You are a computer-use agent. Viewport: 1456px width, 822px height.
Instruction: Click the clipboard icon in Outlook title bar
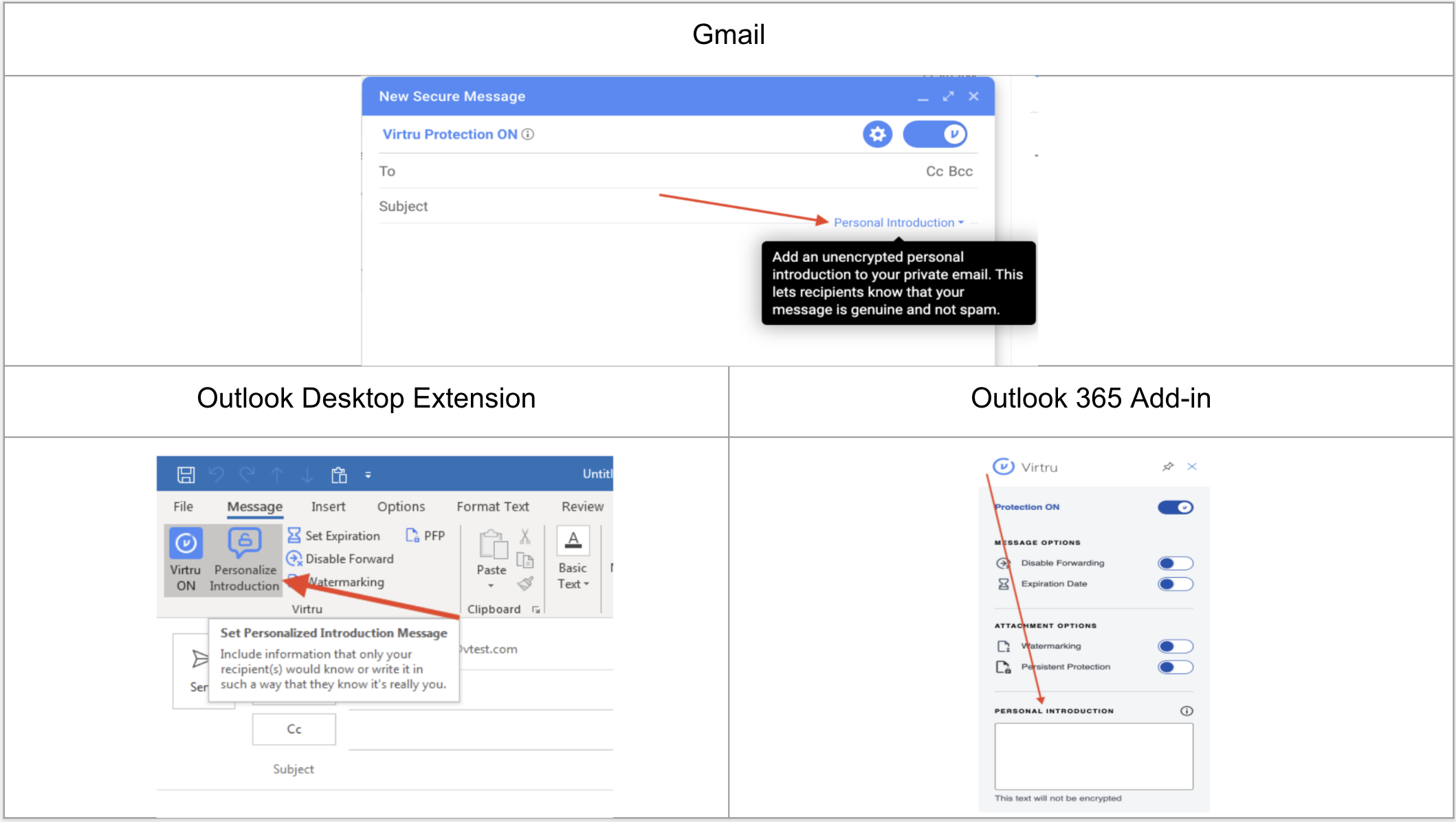pos(339,474)
